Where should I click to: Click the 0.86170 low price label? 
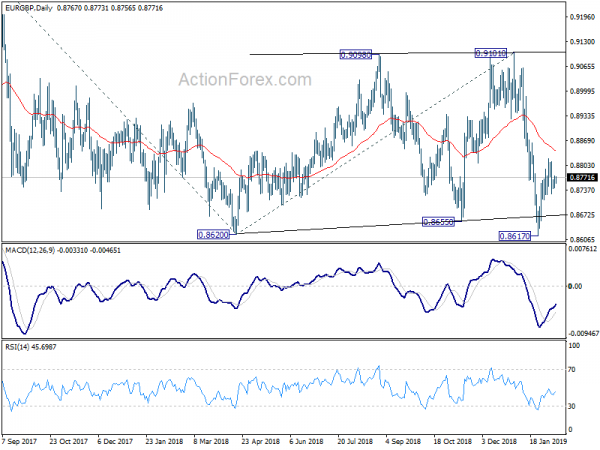point(515,236)
